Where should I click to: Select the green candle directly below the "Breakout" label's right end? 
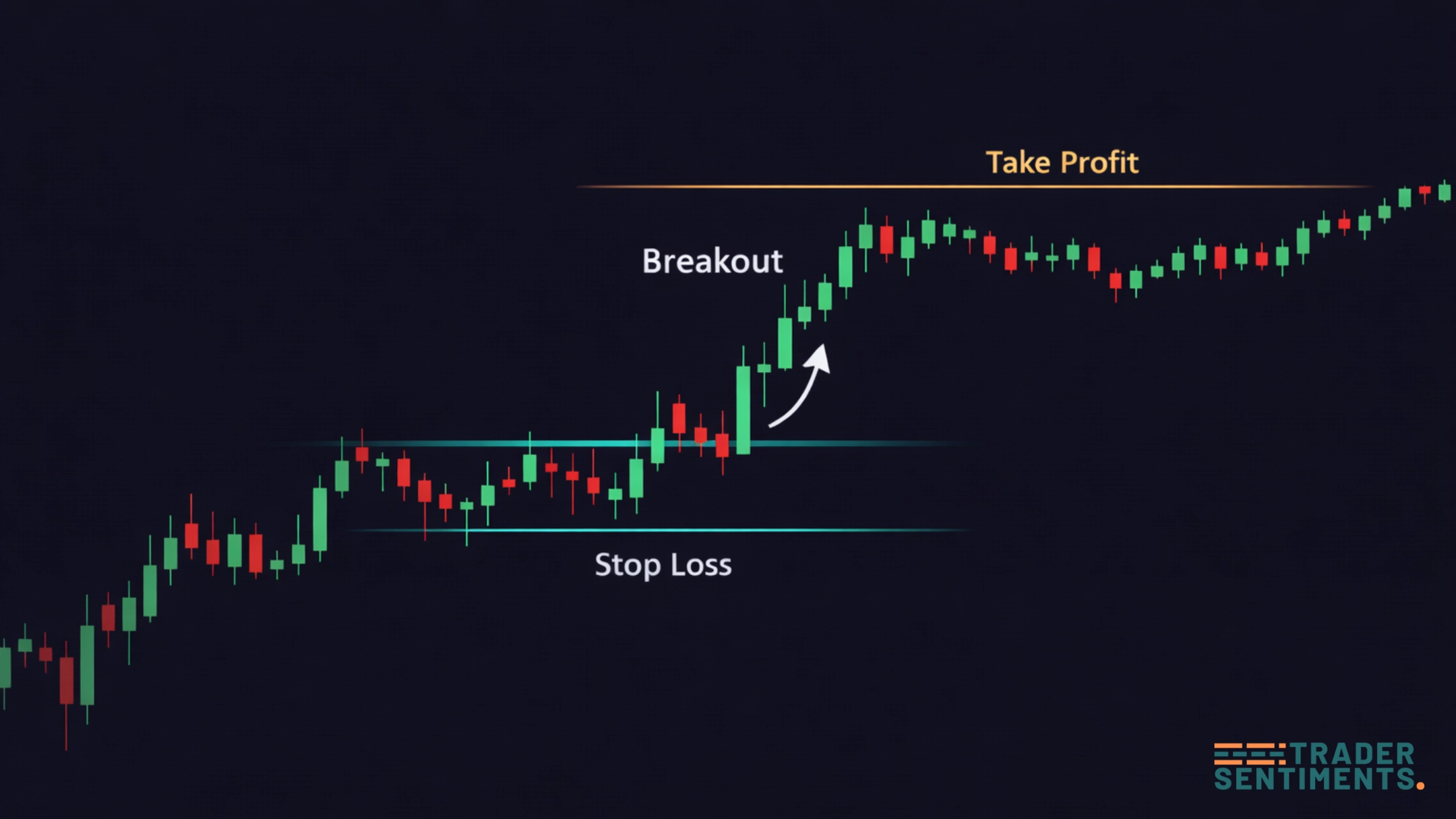coord(785,342)
